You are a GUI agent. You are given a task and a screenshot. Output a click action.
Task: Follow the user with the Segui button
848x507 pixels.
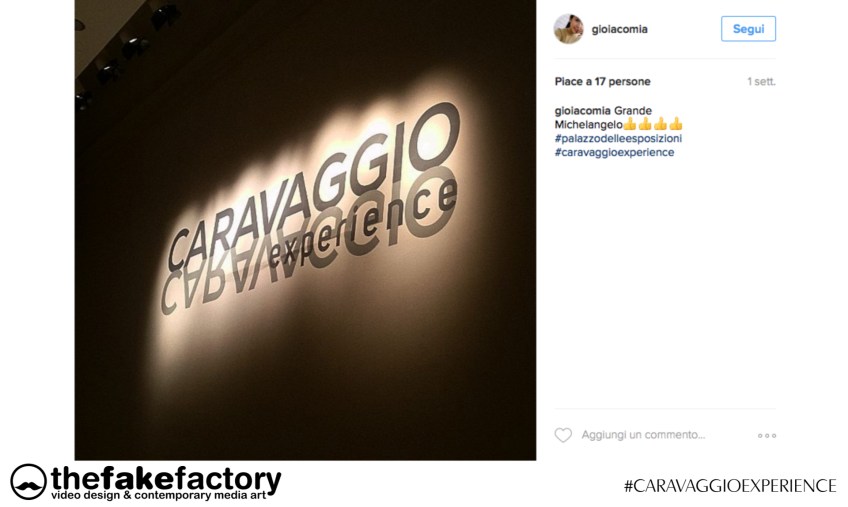(748, 29)
